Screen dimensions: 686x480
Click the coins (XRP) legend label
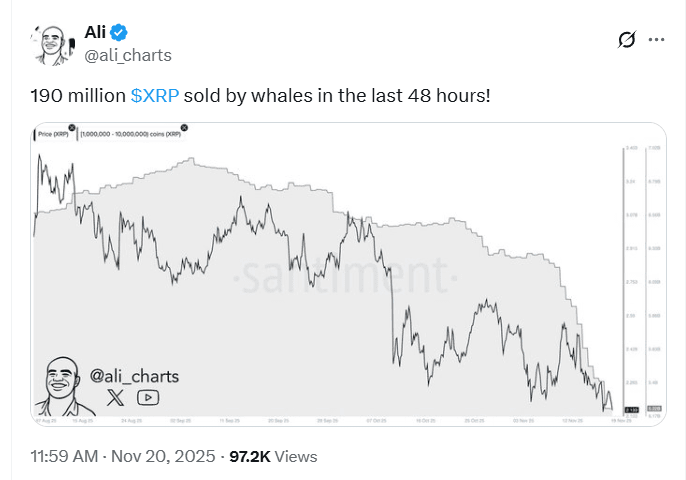coord(132,133)
